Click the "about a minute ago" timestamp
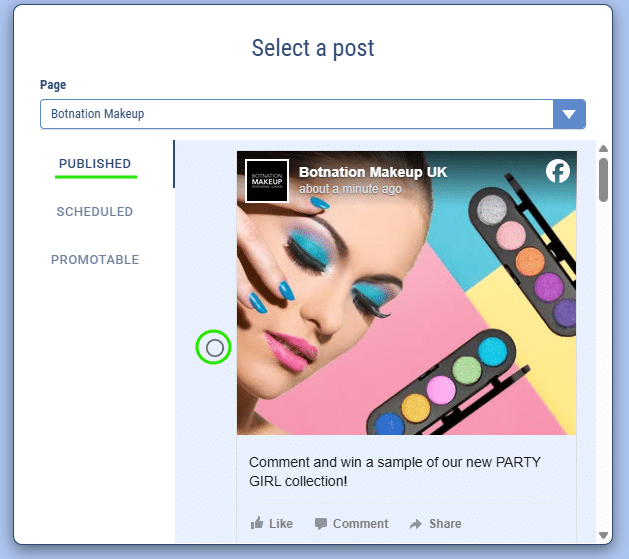Image resolution: width=629 pixels, height=559 pixels. pyautogui.click(x=350, y=189)
